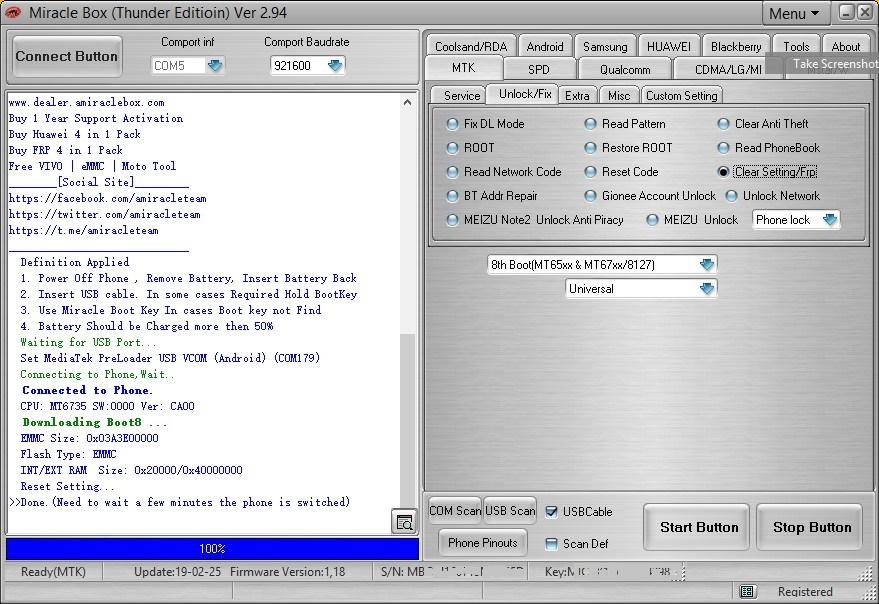Click the 'Connected to Phone.' log line
This screenshot has width=879, height=604.
pos(87,390)
